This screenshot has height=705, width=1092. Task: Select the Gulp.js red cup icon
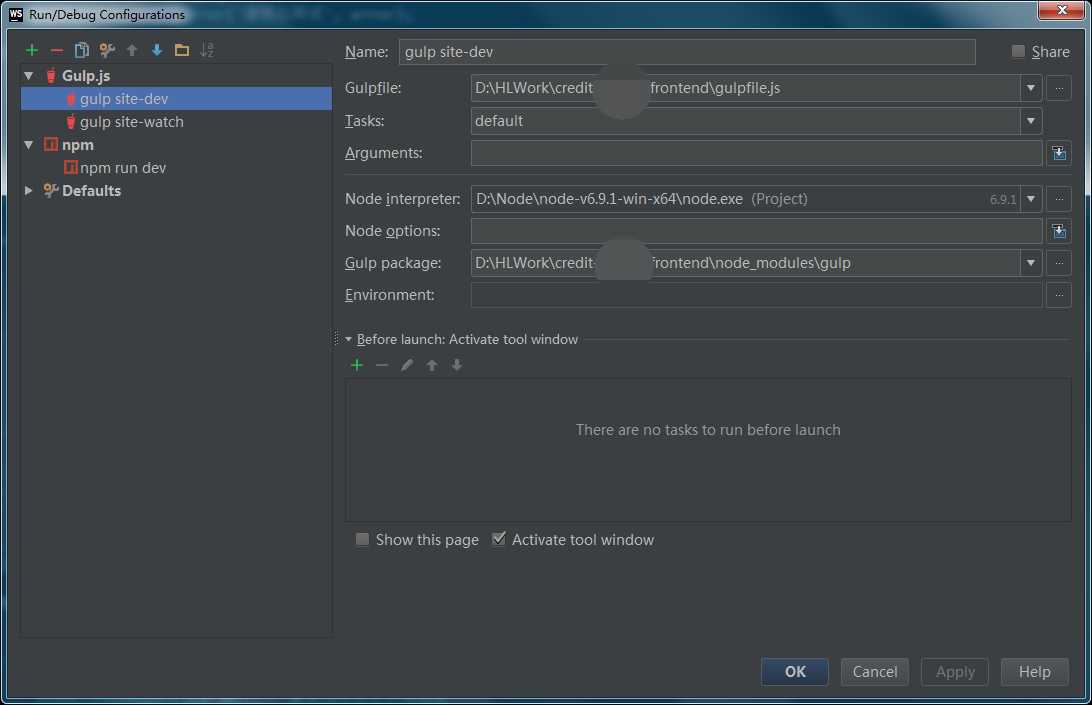click(51, 75)
